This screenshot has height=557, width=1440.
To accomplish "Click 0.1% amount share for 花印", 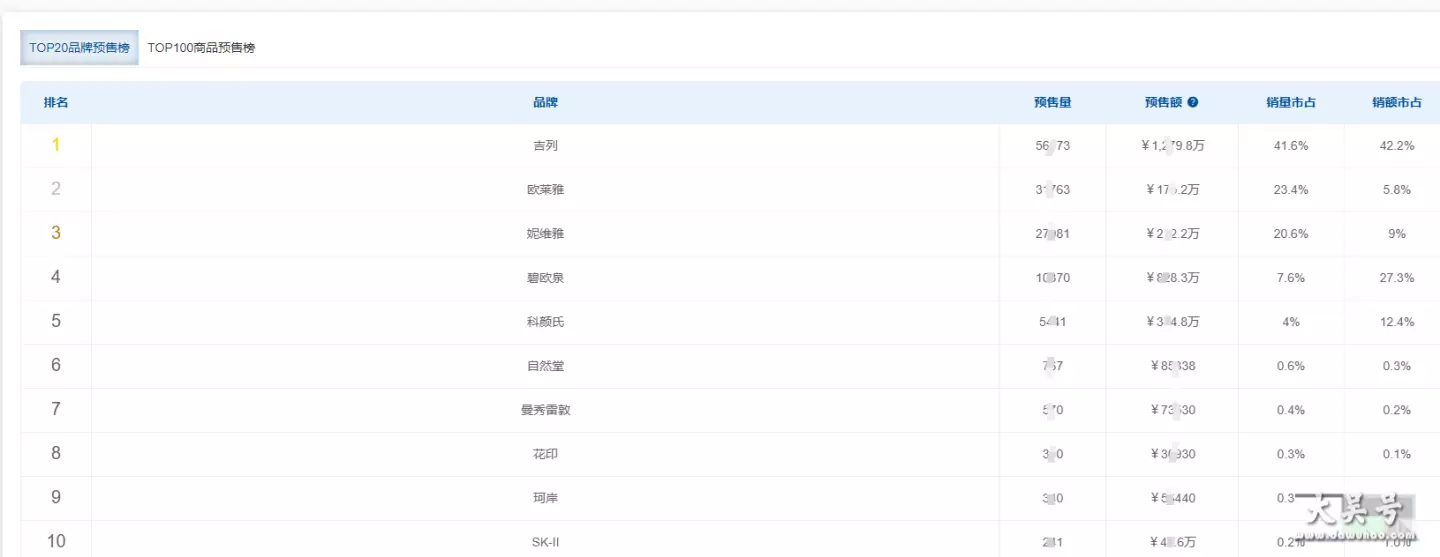I will [1397, 454].
